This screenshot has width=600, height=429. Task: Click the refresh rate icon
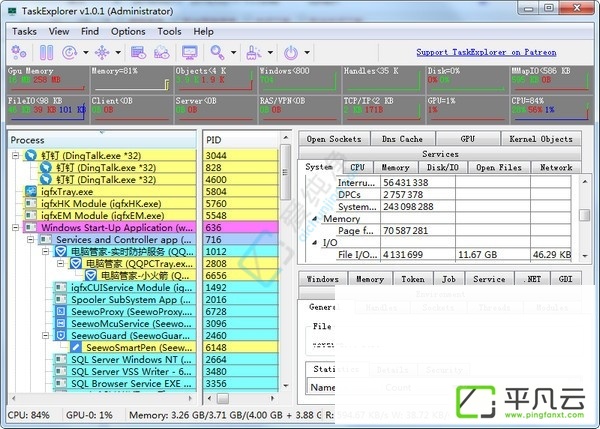click(69, 52)
